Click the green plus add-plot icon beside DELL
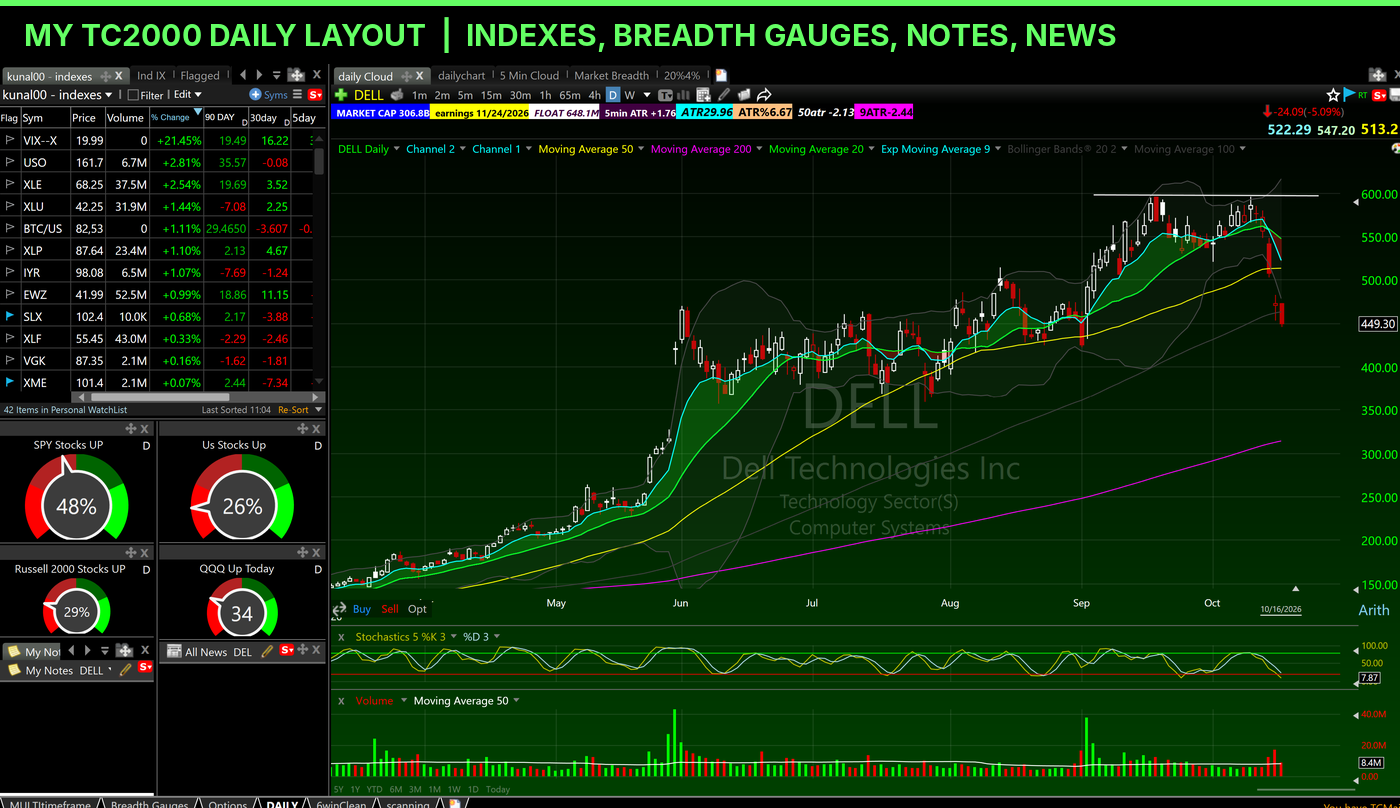This screenshot has width=1400, height=808. (x=341, y=95)
